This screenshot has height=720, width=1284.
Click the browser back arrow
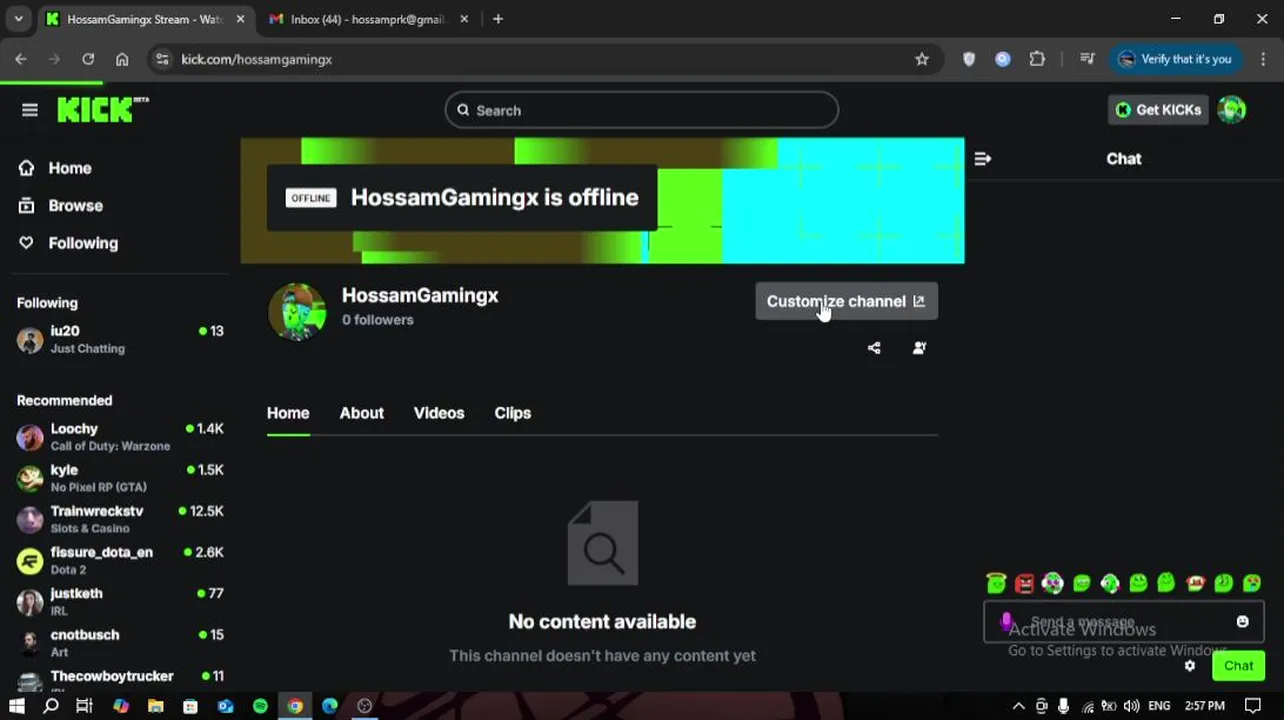point(21,59)
